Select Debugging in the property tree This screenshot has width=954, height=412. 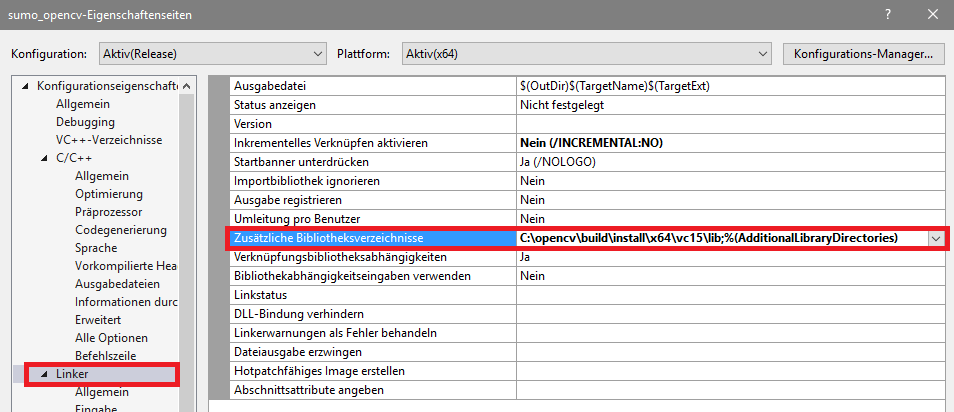pos(85,122)
